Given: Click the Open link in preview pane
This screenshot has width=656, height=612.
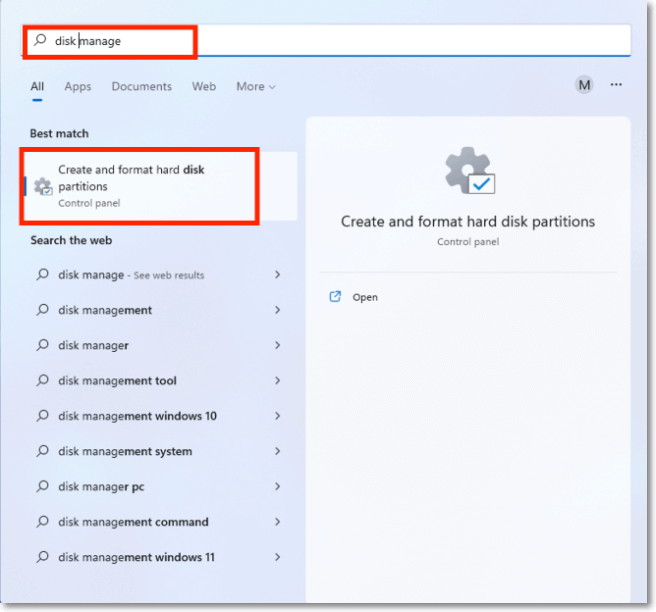Looking at the screenshot, I should point(365,297).
